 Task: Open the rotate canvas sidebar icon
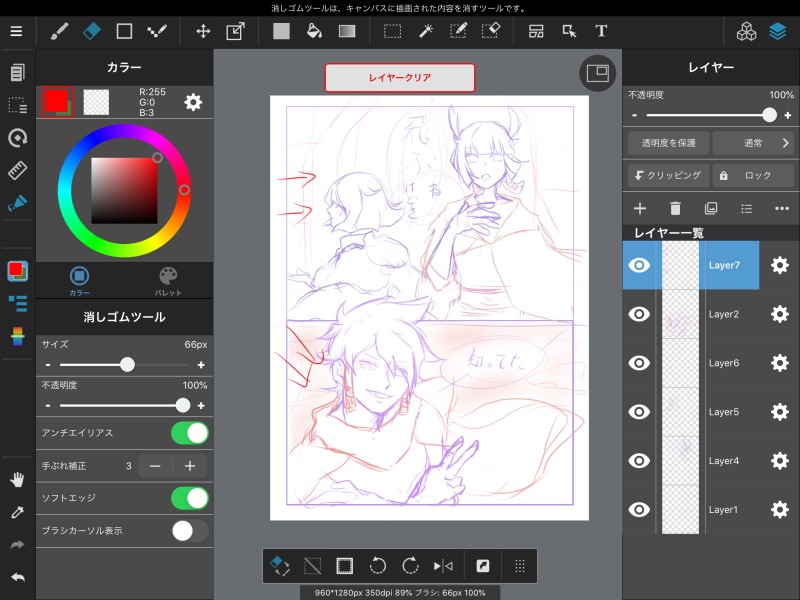coord(17,138)
